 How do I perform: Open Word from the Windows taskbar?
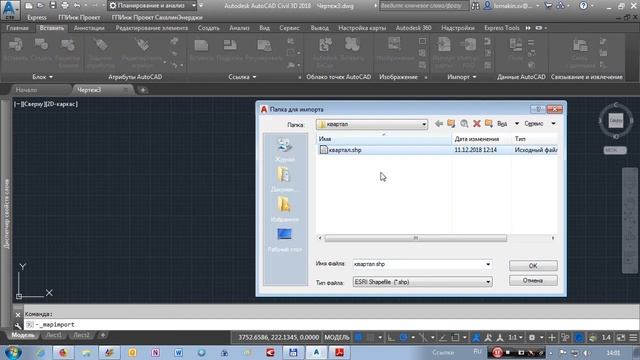coord(178,353)
